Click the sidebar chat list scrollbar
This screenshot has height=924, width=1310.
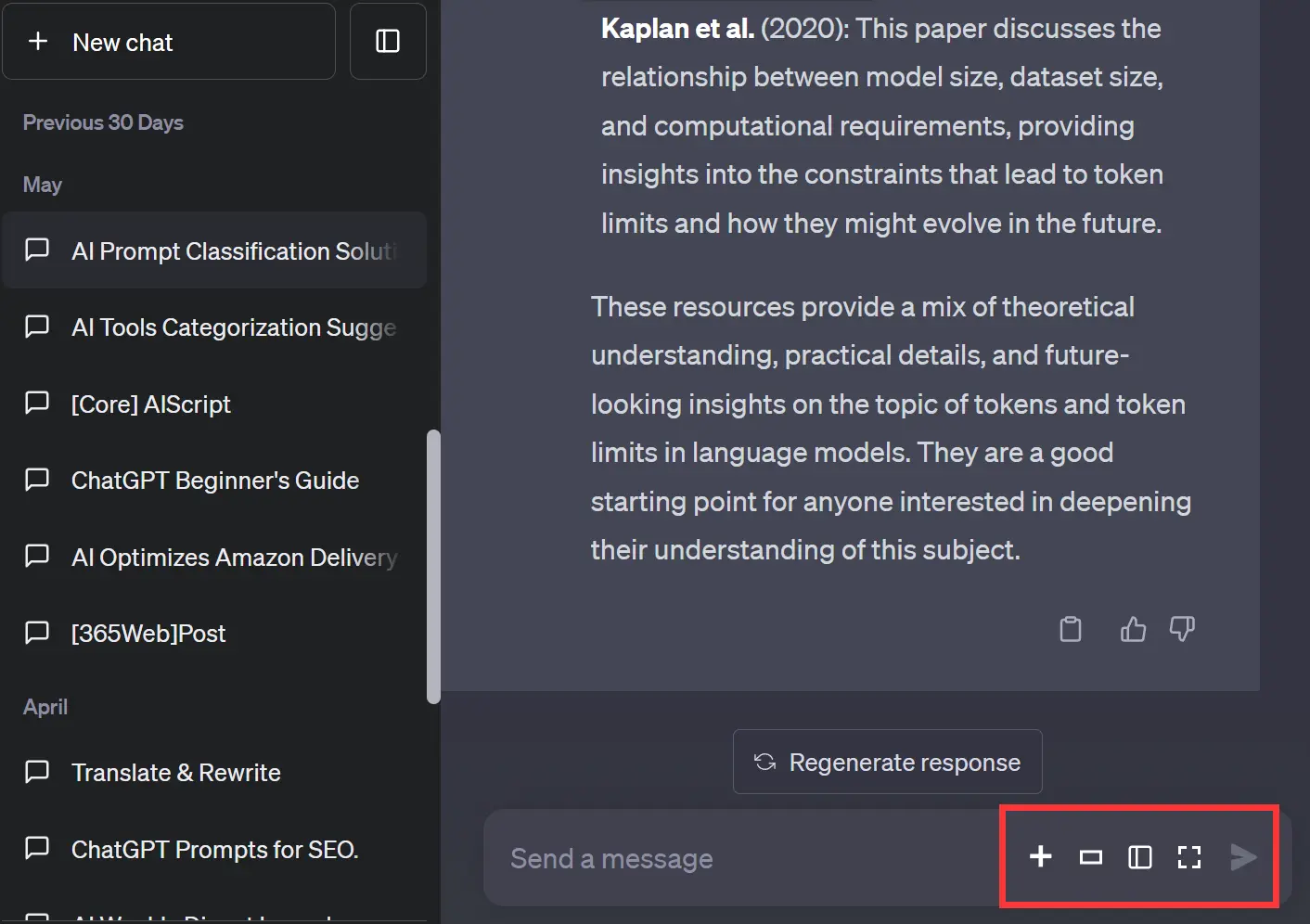[x=433, y=566]
